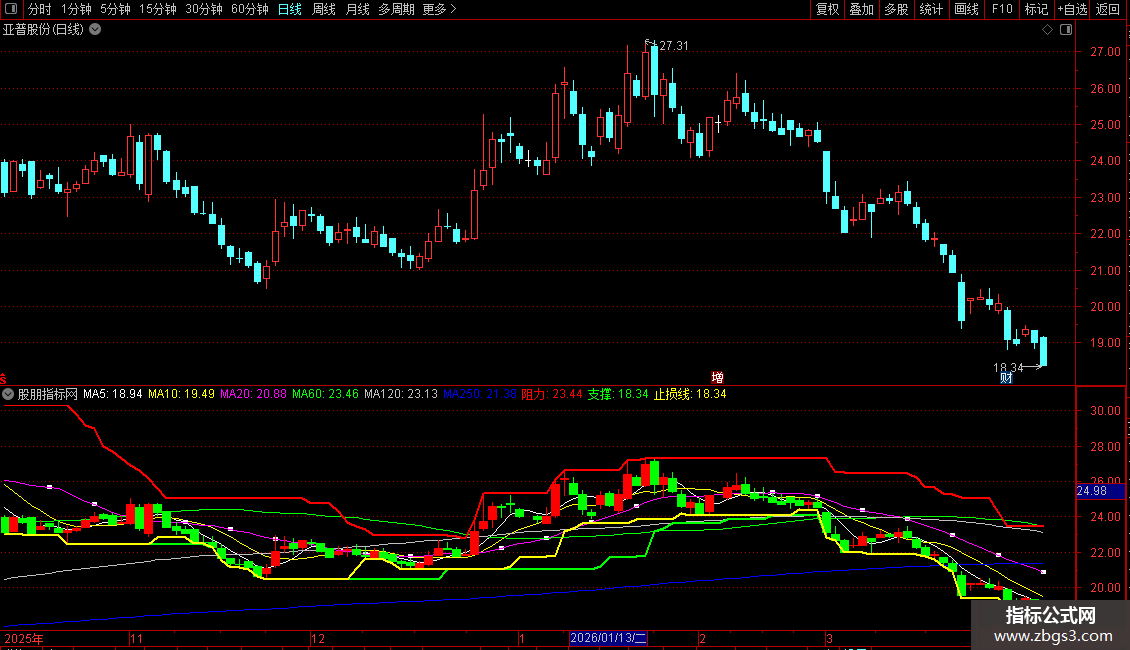Add stock via +自选 button
This screenshot has width=1130, height=650.
pyautogui.click(x=1072, y=9)
